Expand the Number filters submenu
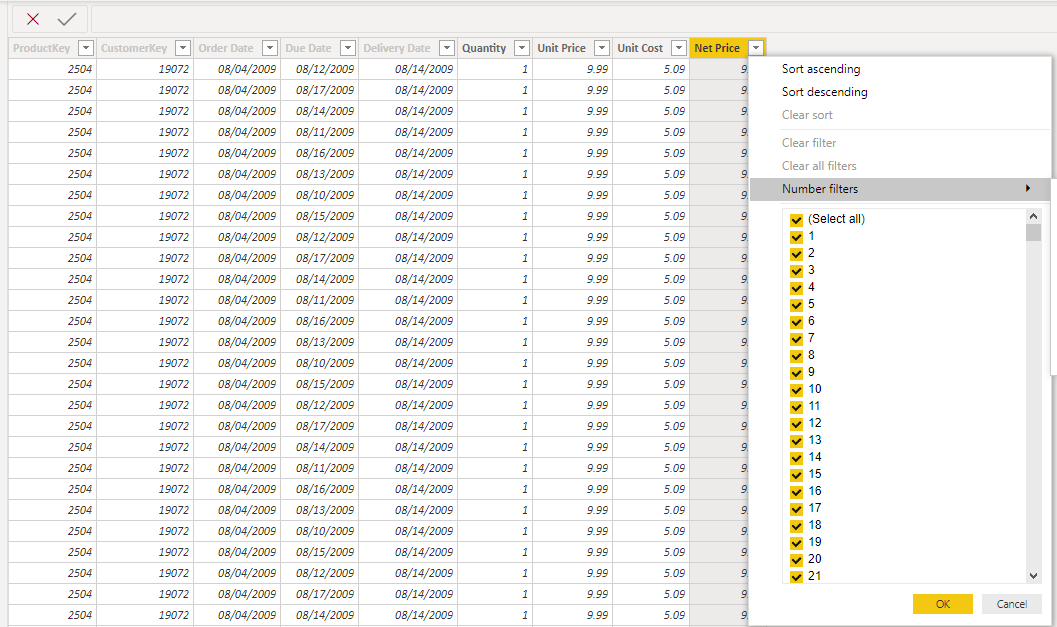The height and width of the screenshot is (627, 1057). pos(900,189)
